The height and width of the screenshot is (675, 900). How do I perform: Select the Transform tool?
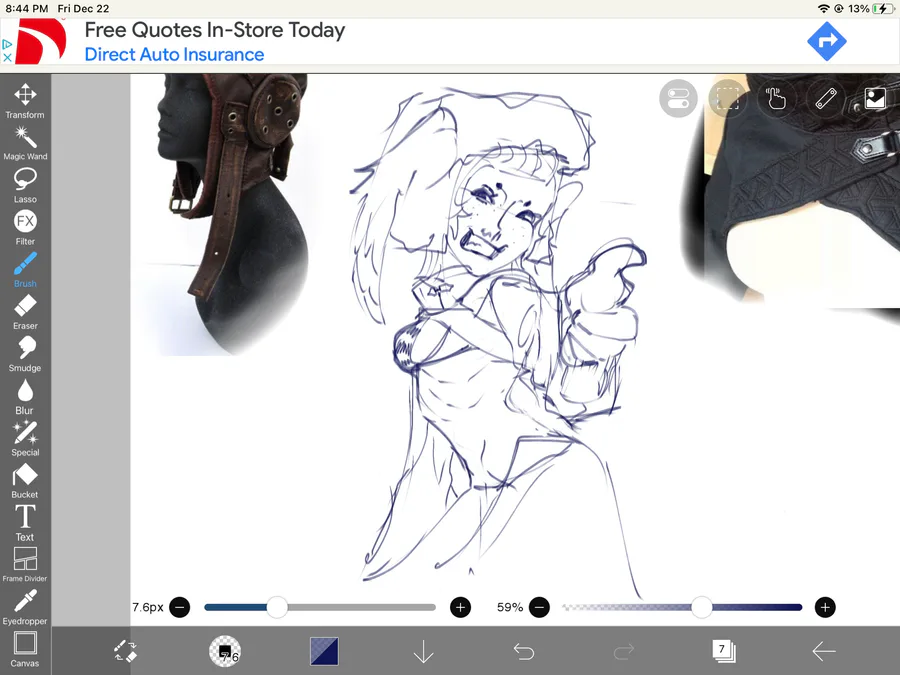[25, 101]
